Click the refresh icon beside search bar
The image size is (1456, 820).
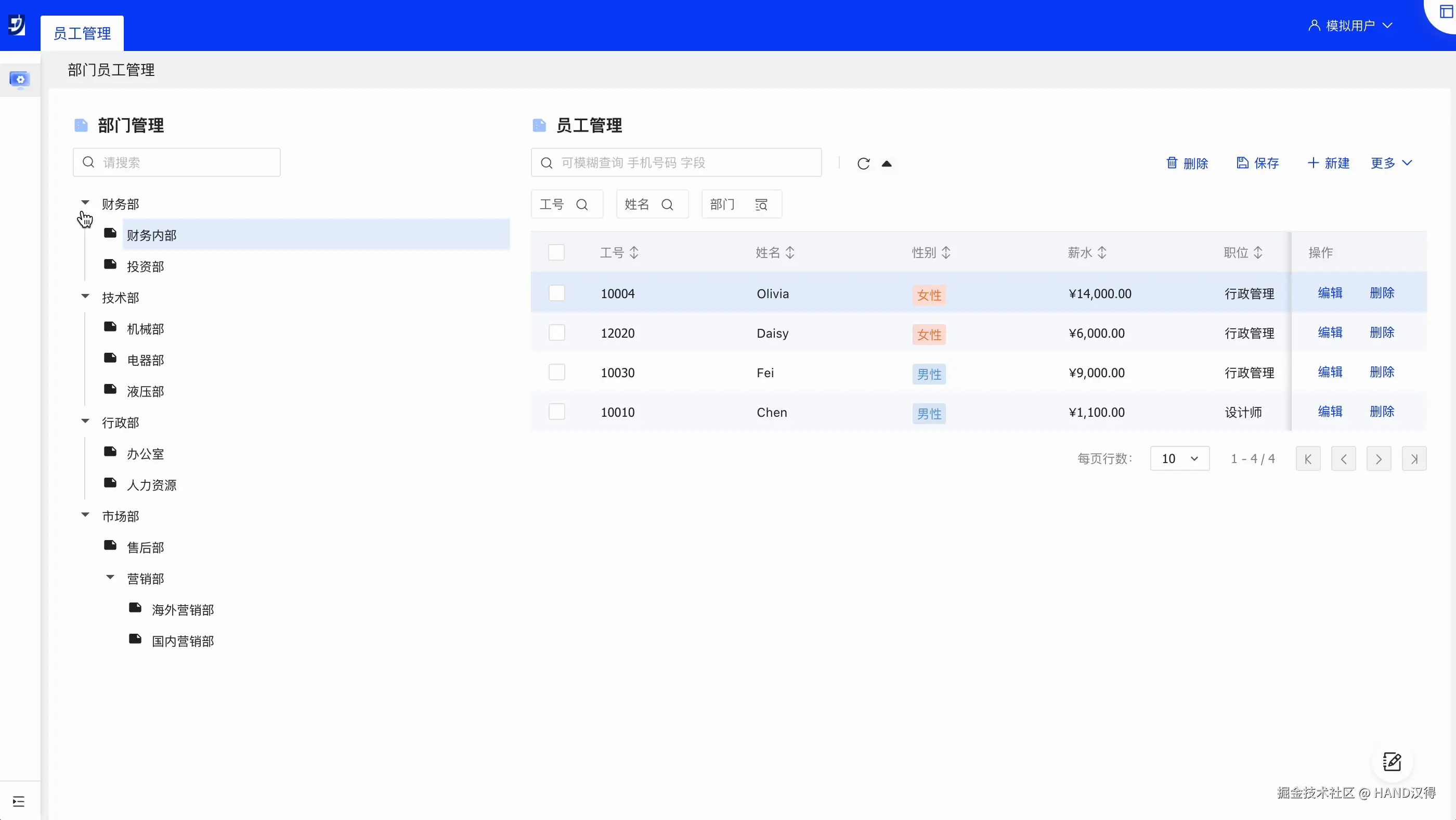click(x=863, y=163)
